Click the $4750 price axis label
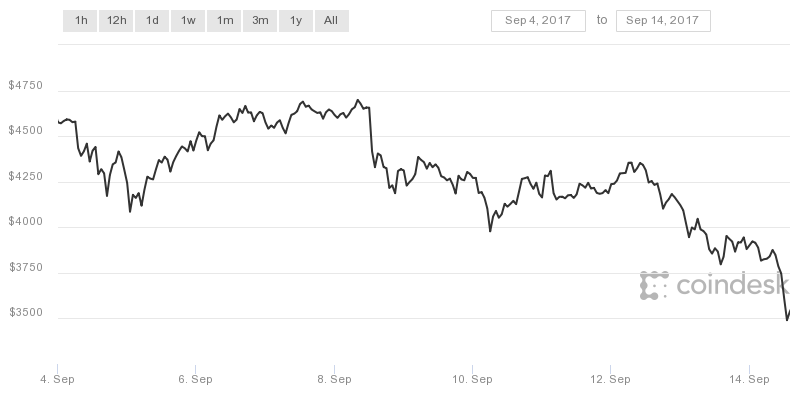This screenshot has height=400, width=800. click(26, 85)
